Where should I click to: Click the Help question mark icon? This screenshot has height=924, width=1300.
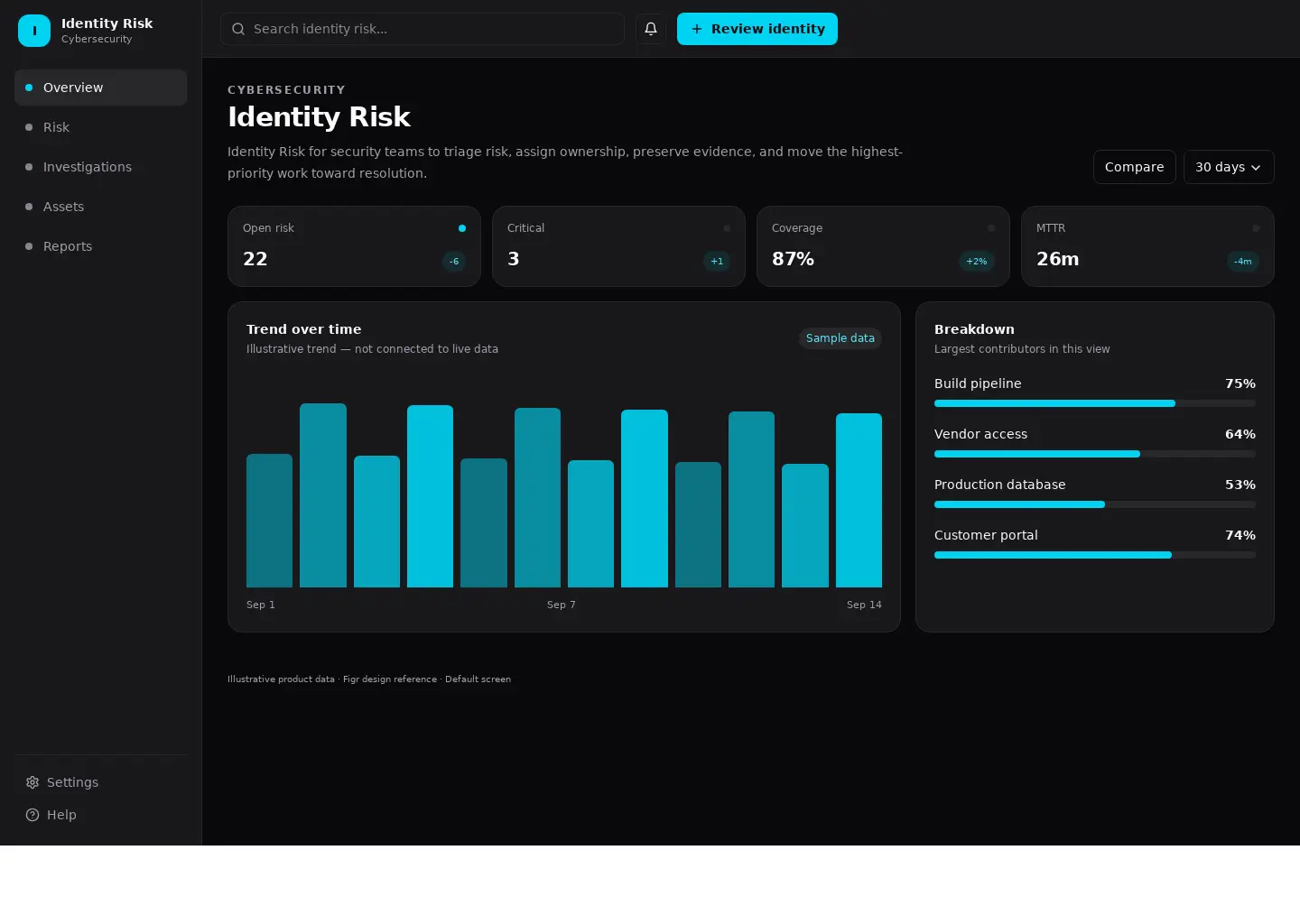coord(32,815)
